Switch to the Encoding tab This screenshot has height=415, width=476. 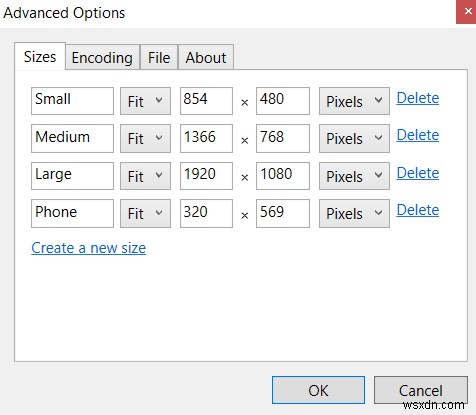[102, 57]
